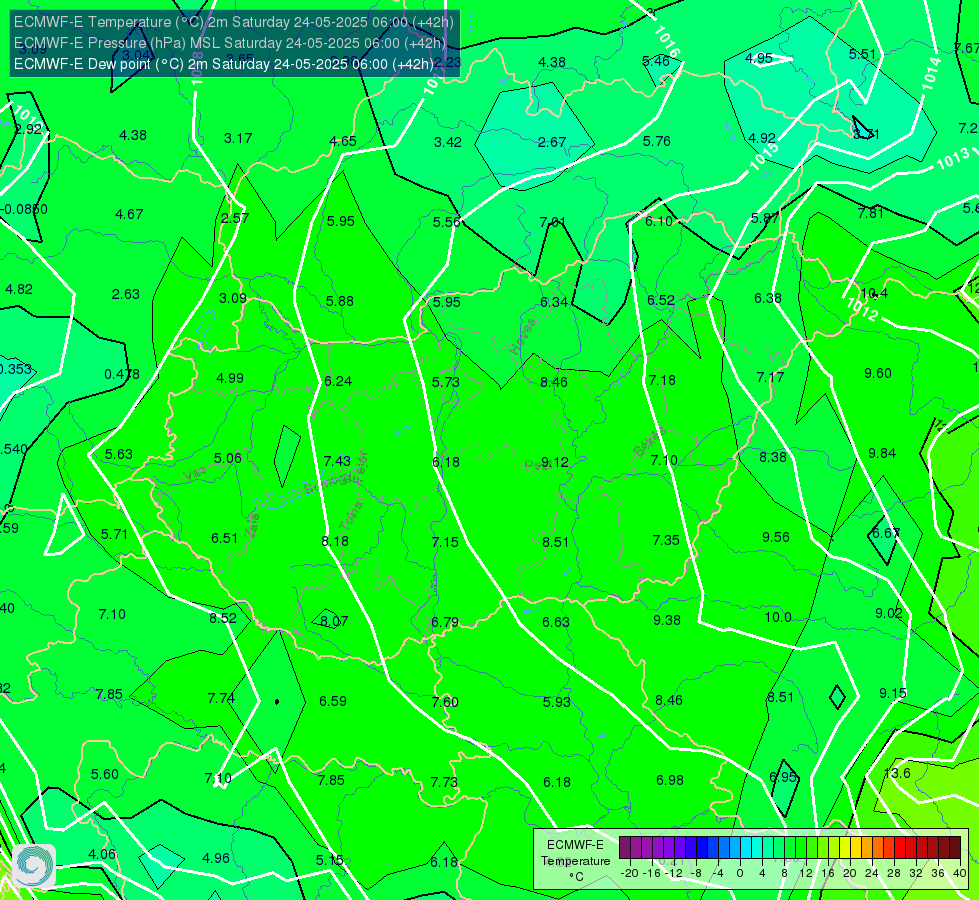Click the grid value 8.52
Screen dimensions: 979x900
click(x=223, y=618)
